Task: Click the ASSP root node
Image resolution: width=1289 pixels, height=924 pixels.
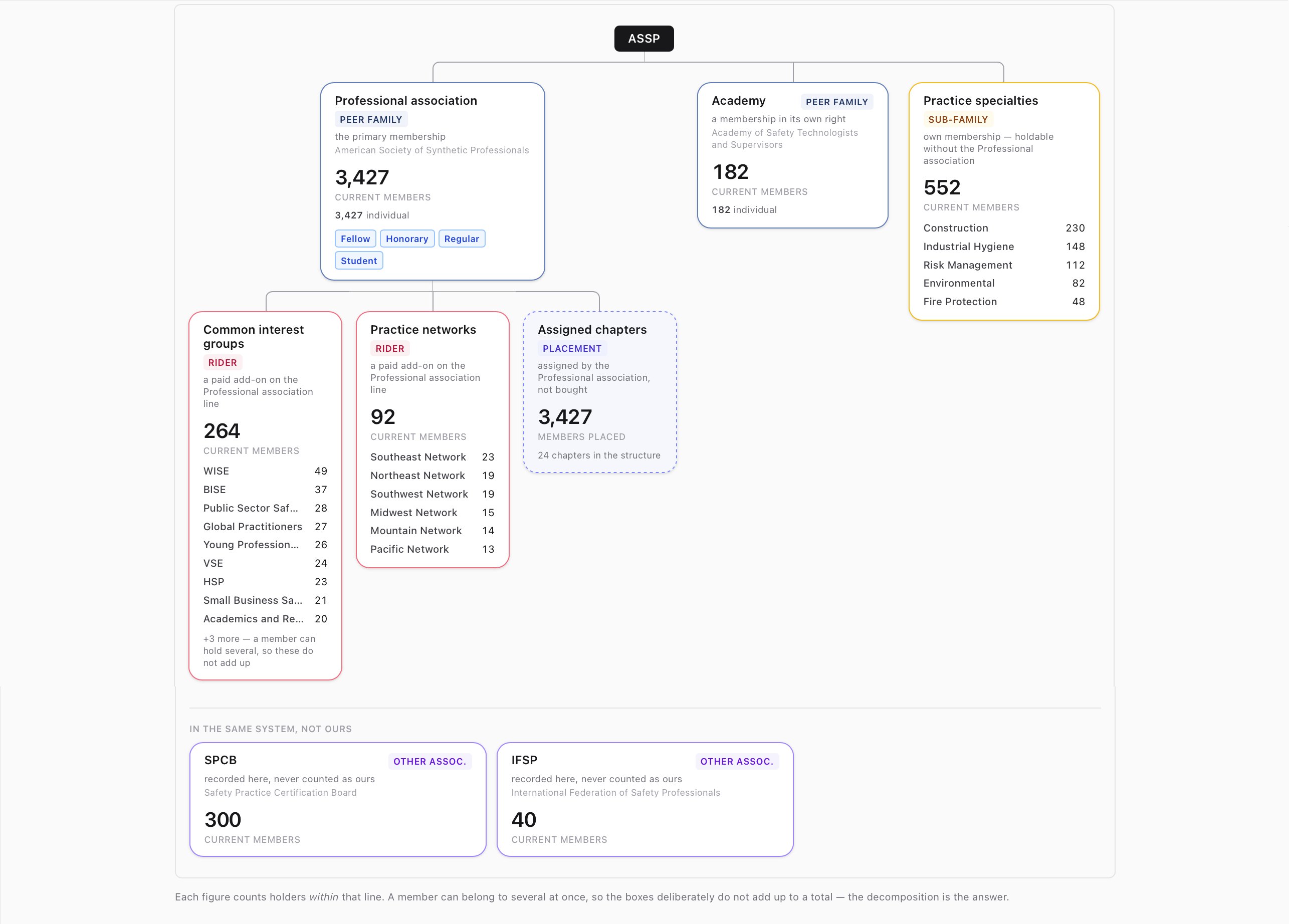Action: click(644, 39)
